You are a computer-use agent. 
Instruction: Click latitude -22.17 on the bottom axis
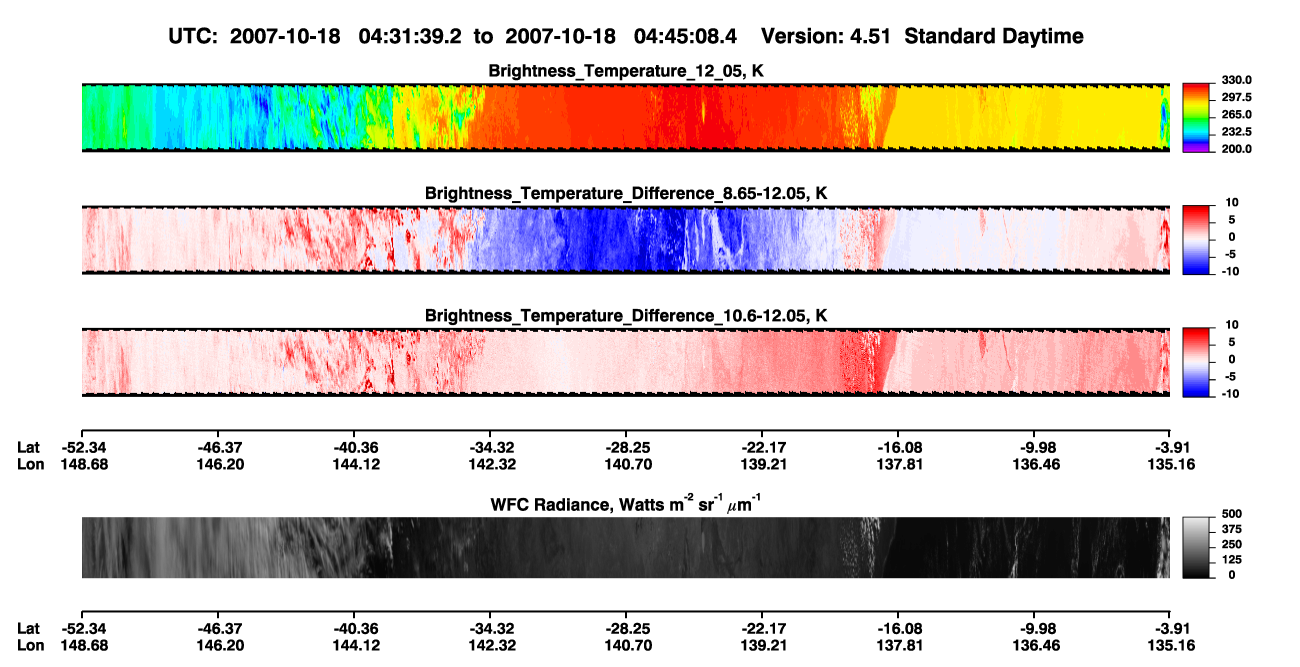pos(763,628)
